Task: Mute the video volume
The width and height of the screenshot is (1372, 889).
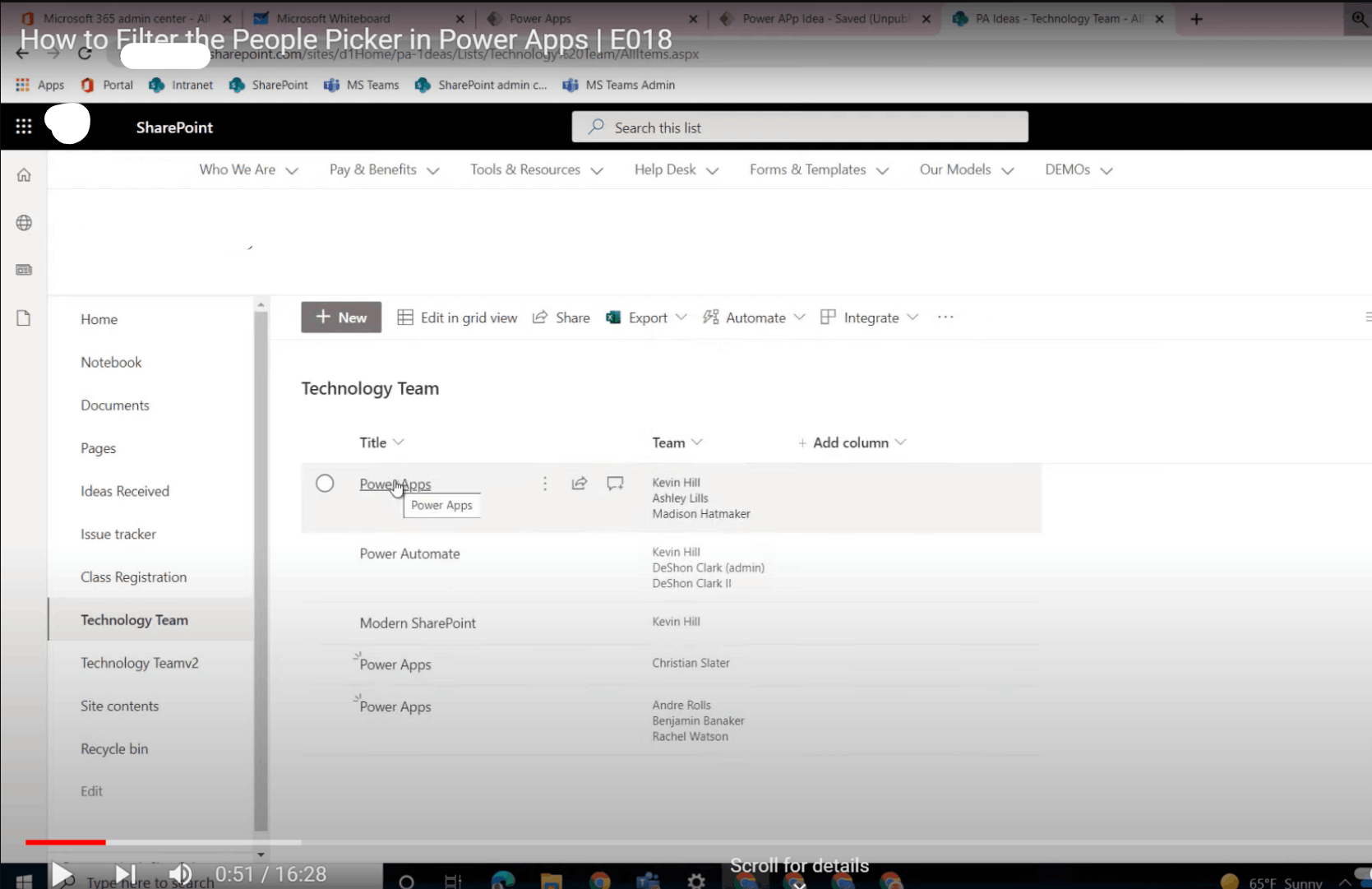Action: pos(181,874)
